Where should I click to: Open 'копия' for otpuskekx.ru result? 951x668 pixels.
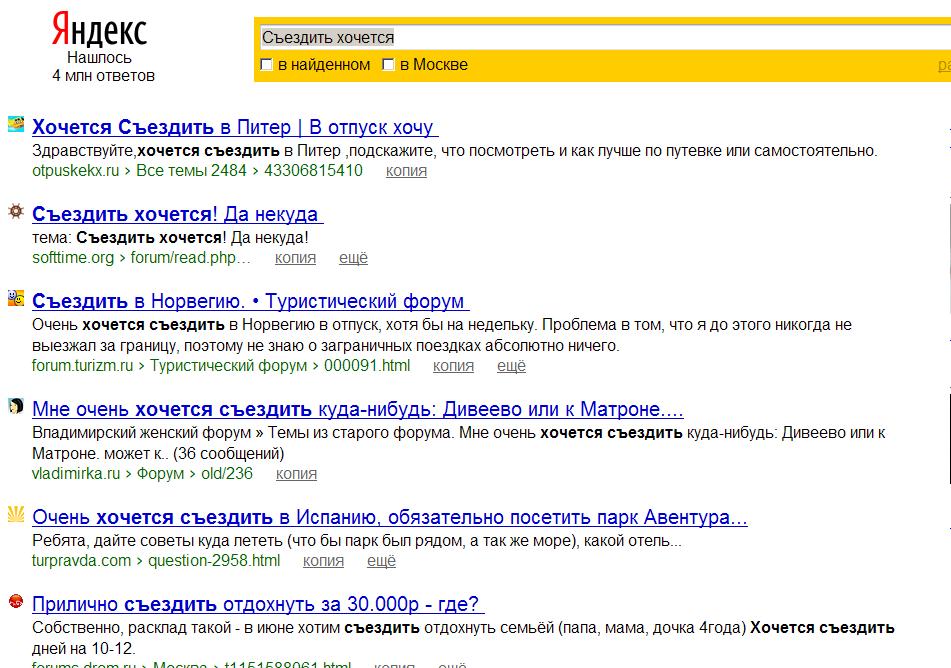pos(406,171)
